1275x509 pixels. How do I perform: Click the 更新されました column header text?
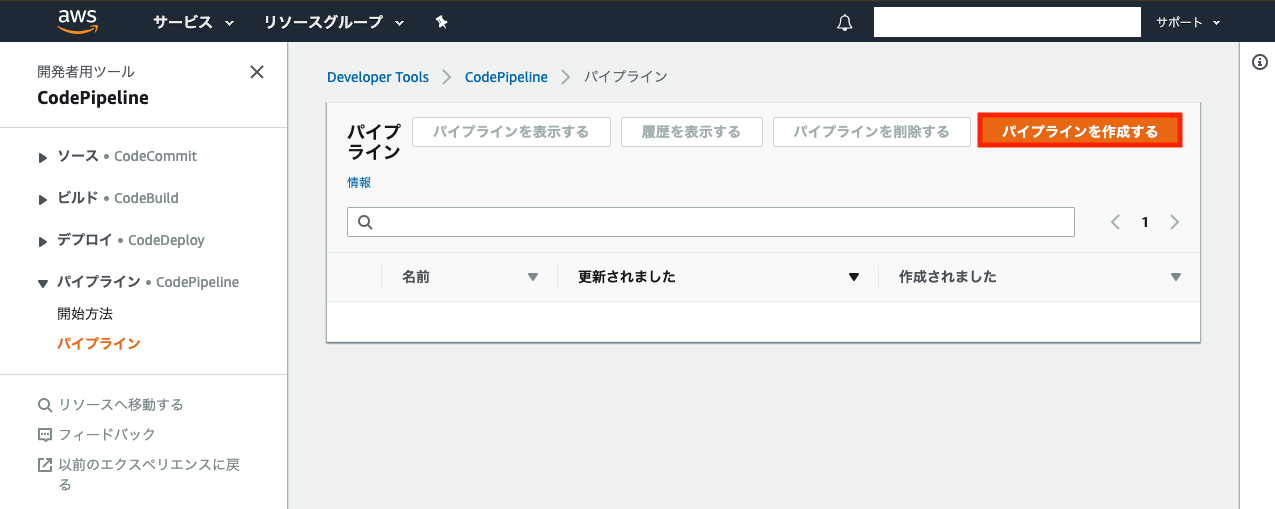tap(627, 277)
